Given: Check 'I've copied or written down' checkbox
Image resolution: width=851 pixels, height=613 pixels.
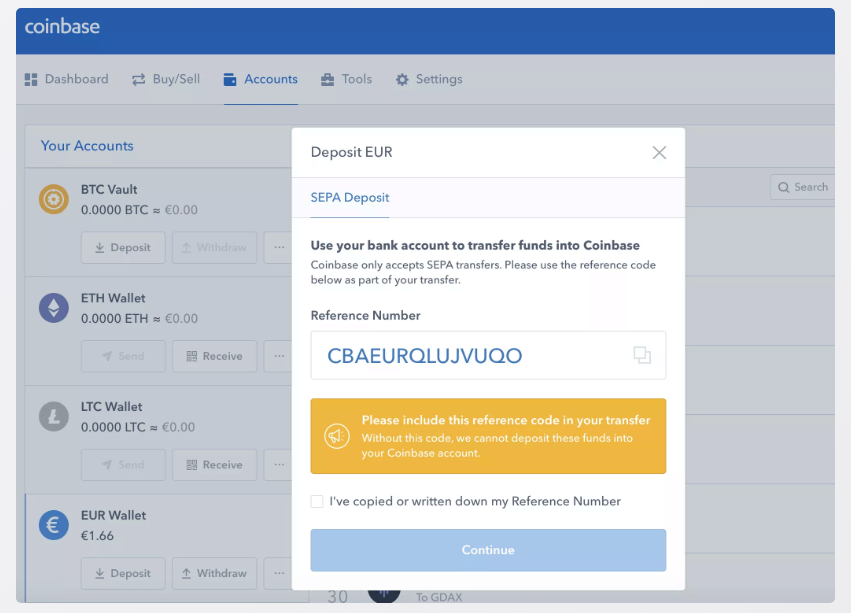Looking at the screenshot, I should click(x=317, y=501).
